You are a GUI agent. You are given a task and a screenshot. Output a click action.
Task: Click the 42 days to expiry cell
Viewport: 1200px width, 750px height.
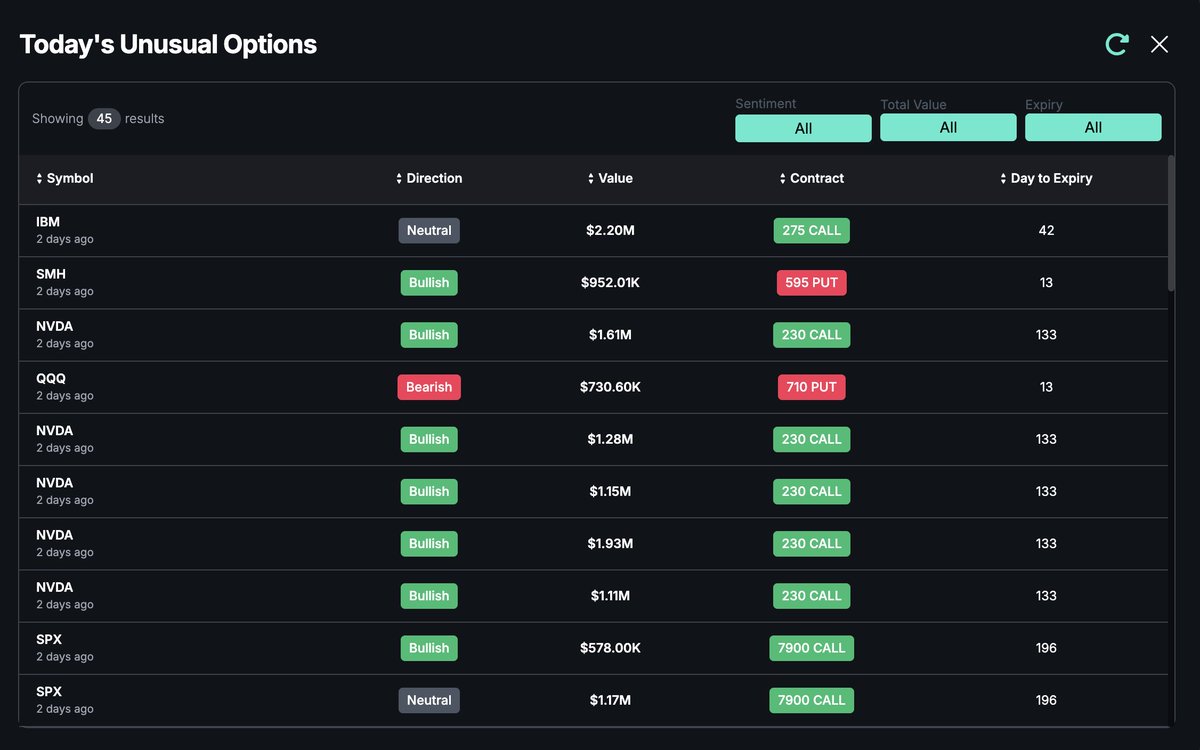(1046, 230)
